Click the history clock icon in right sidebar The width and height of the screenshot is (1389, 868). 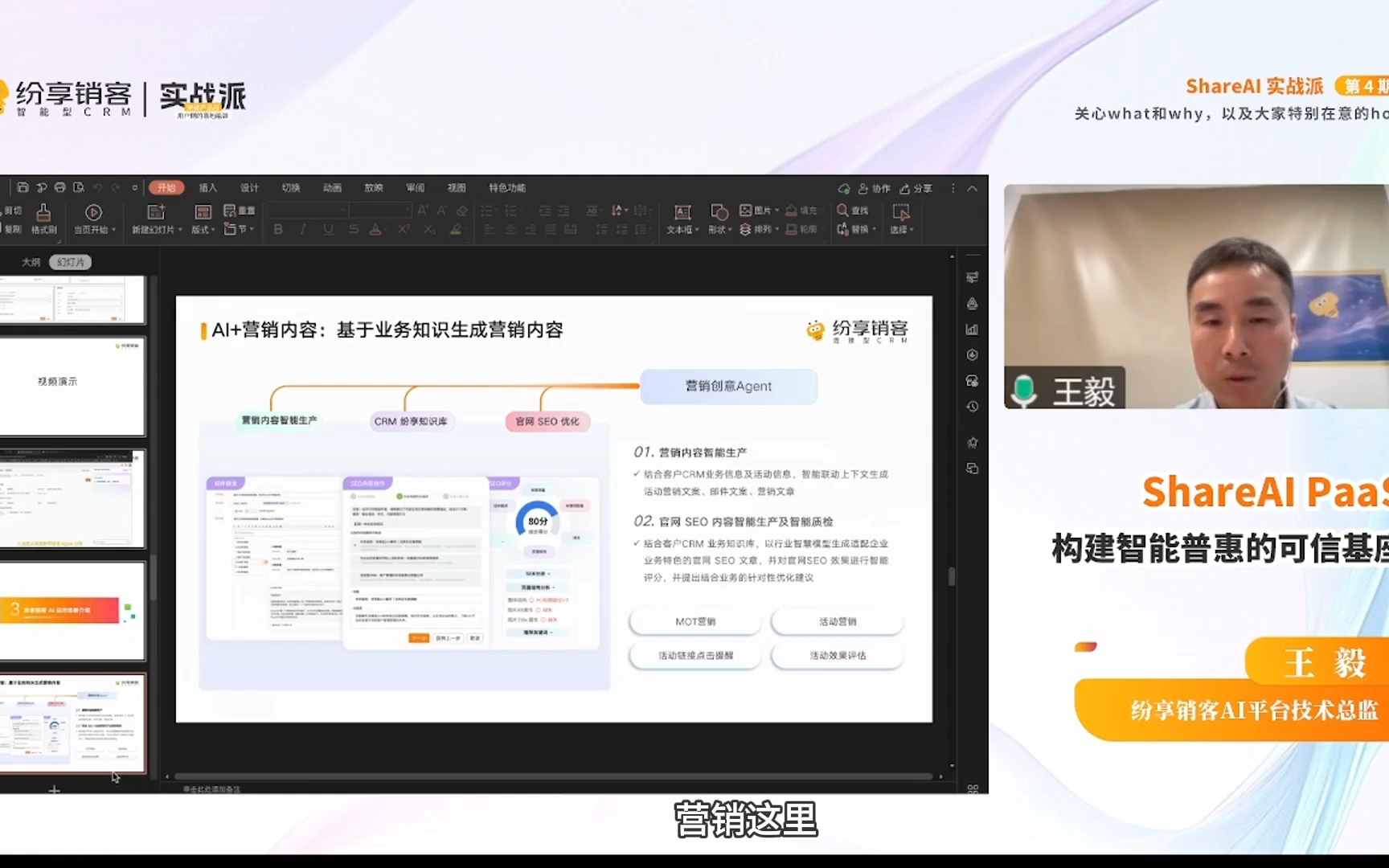coord(972,407)
